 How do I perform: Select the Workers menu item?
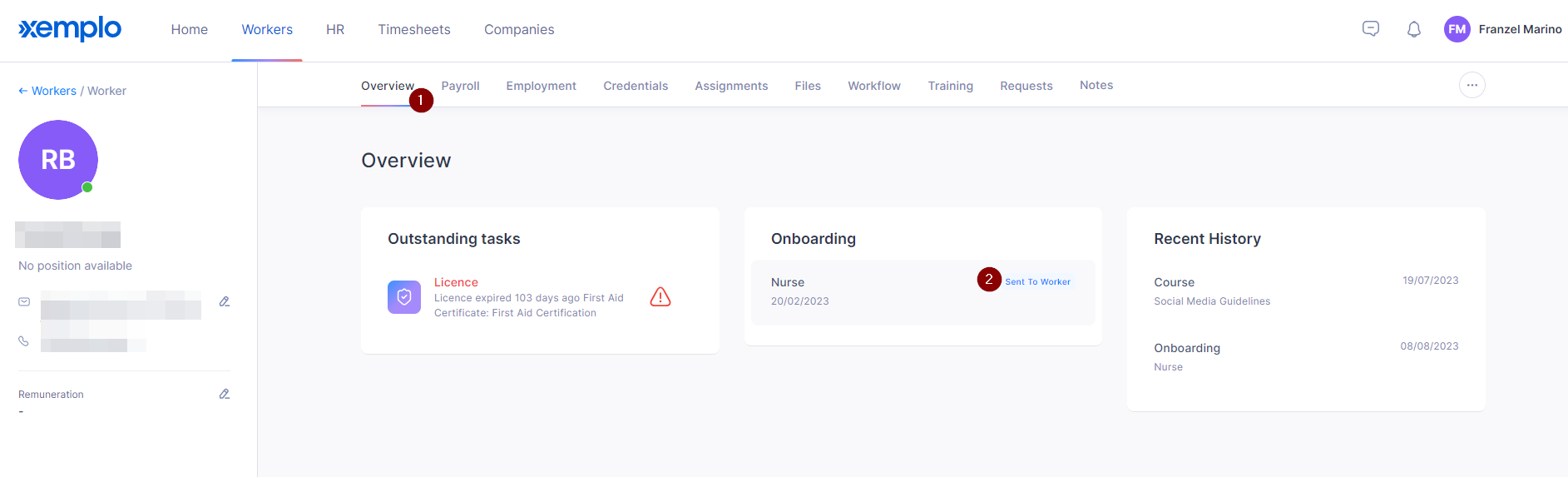[x=267, y=29]
